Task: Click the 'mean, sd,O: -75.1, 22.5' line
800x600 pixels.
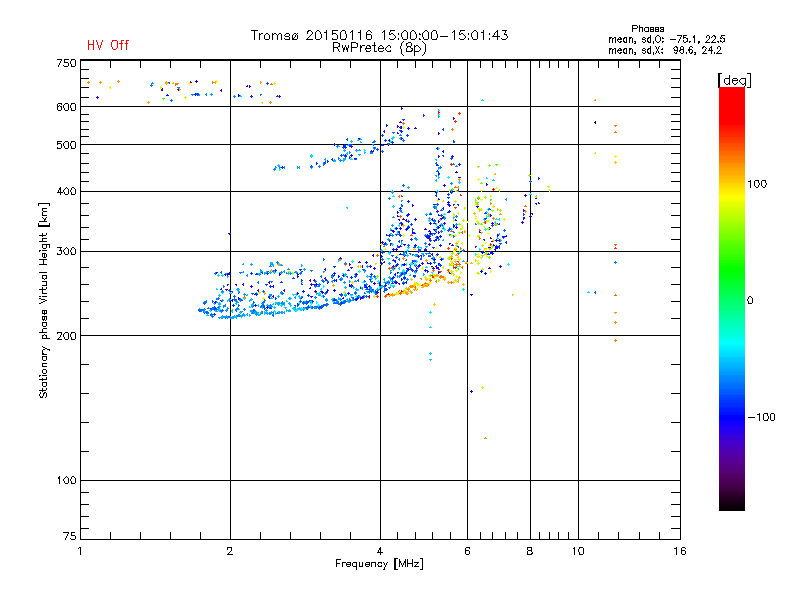Action: [666, 39]
